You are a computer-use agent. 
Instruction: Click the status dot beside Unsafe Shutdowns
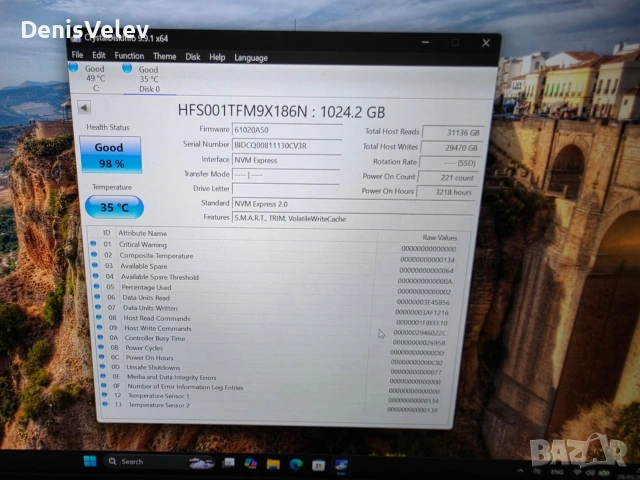click(x=102, y=367)
